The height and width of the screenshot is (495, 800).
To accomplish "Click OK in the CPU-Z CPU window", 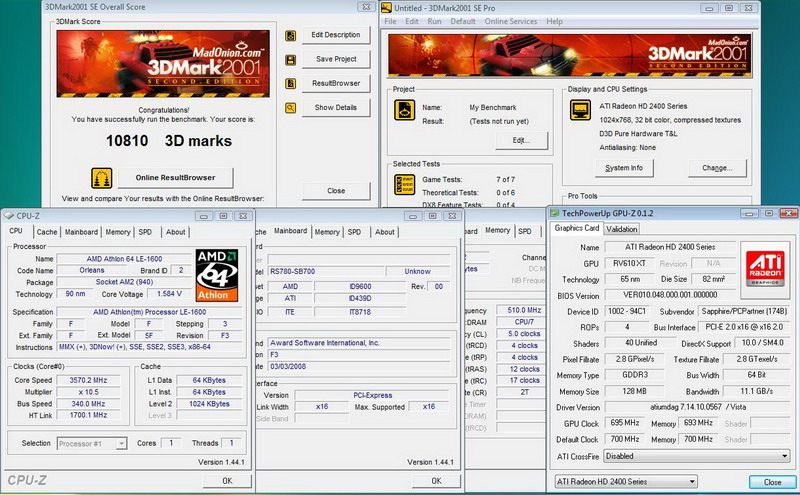I will (x=227, y=481).
